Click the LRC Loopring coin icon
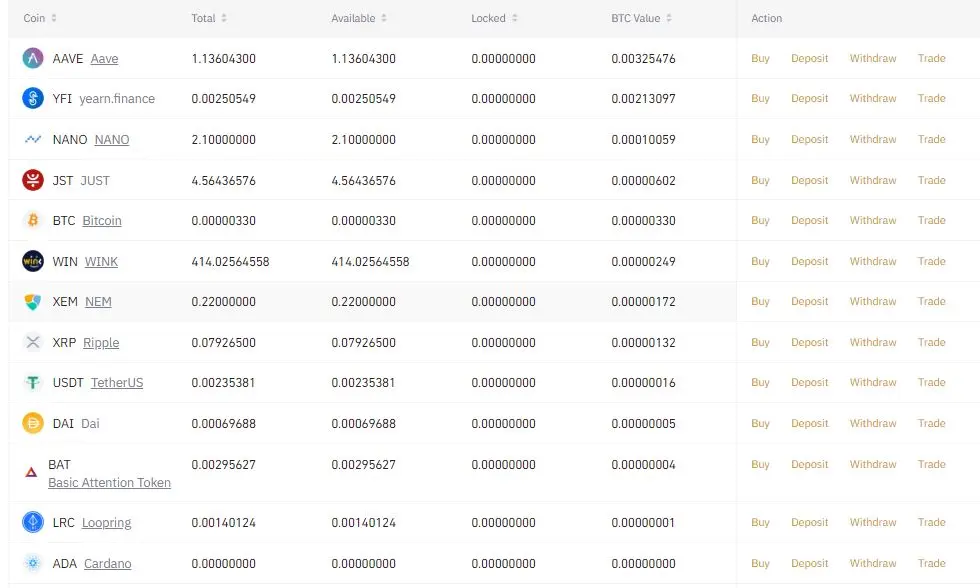This screenshot has height=588, width=980. coord(32,522)
